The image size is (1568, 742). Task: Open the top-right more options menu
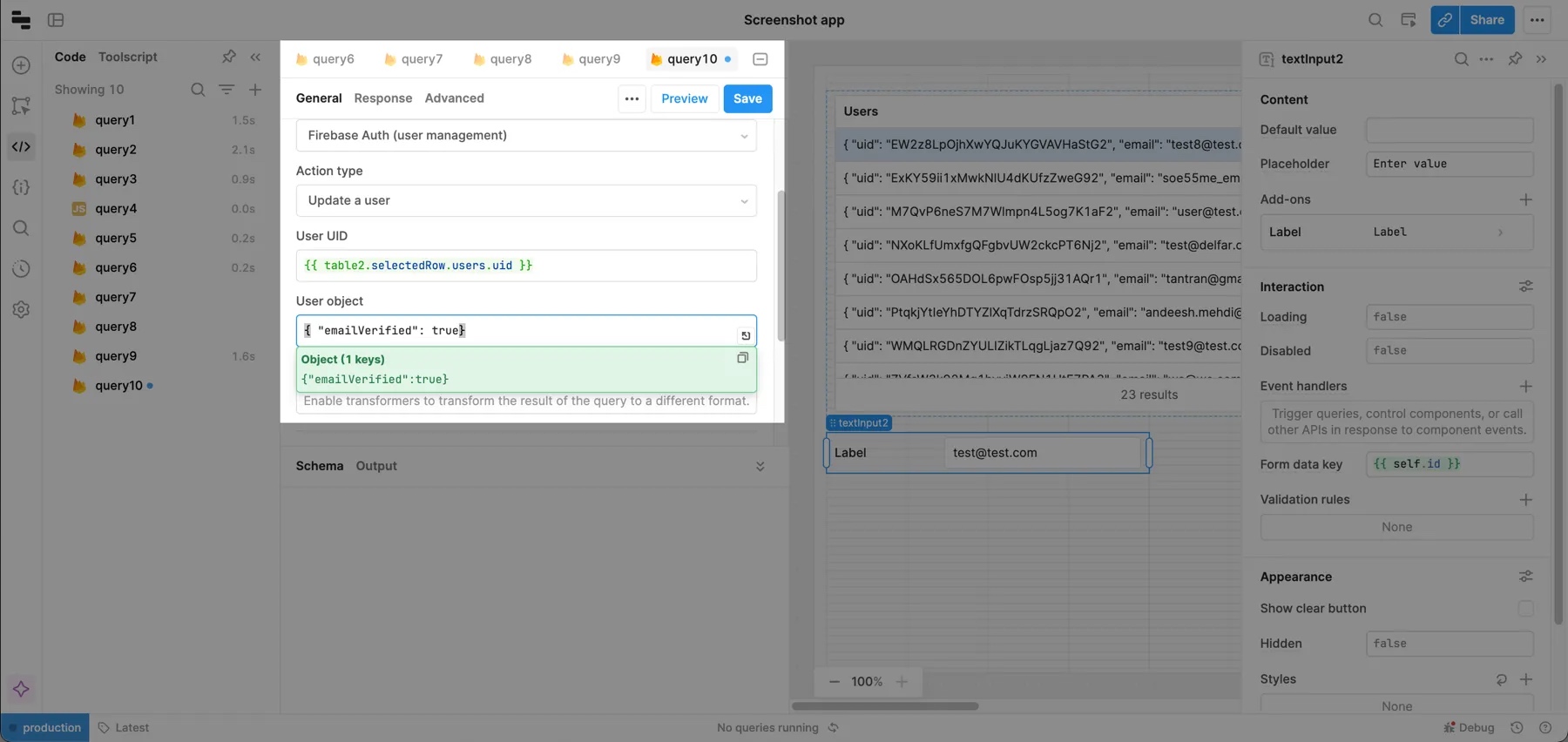click(1538, 19)
